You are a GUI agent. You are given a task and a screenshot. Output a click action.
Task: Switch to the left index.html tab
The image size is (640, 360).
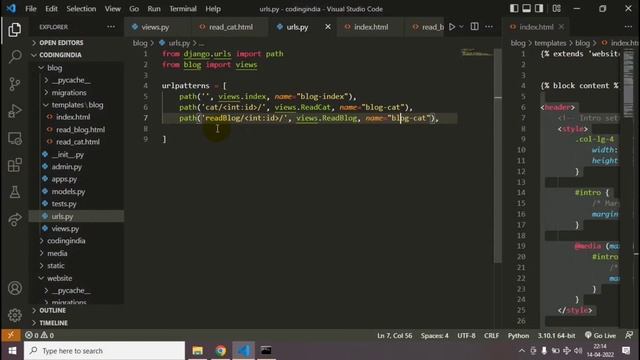pos(371,27)
